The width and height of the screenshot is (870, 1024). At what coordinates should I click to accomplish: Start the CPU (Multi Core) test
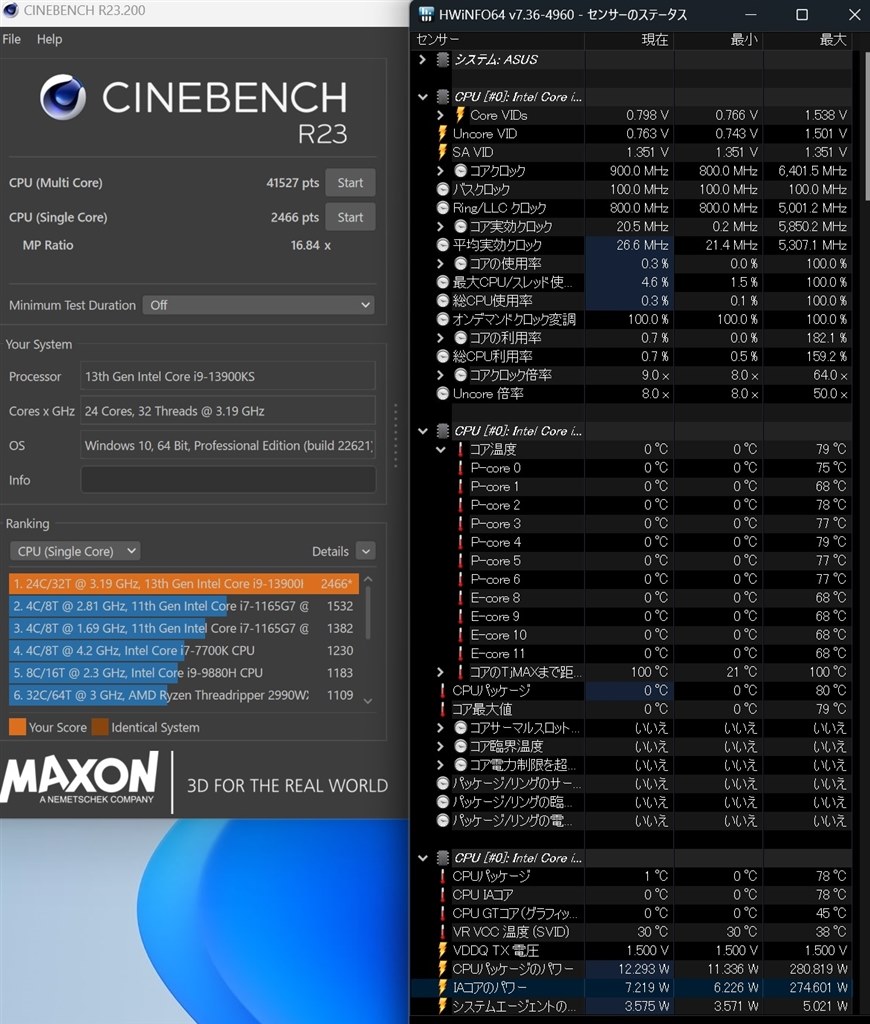350,183
